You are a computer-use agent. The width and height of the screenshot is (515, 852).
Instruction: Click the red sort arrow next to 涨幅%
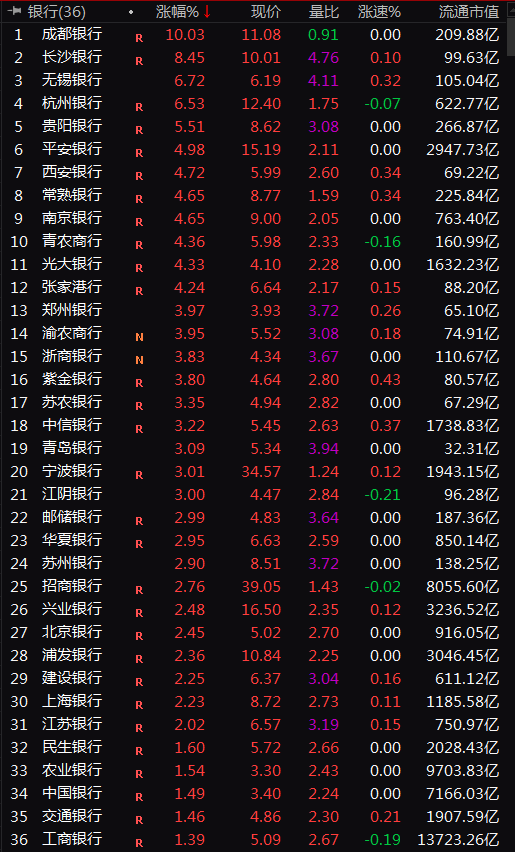tap(207, 11)
